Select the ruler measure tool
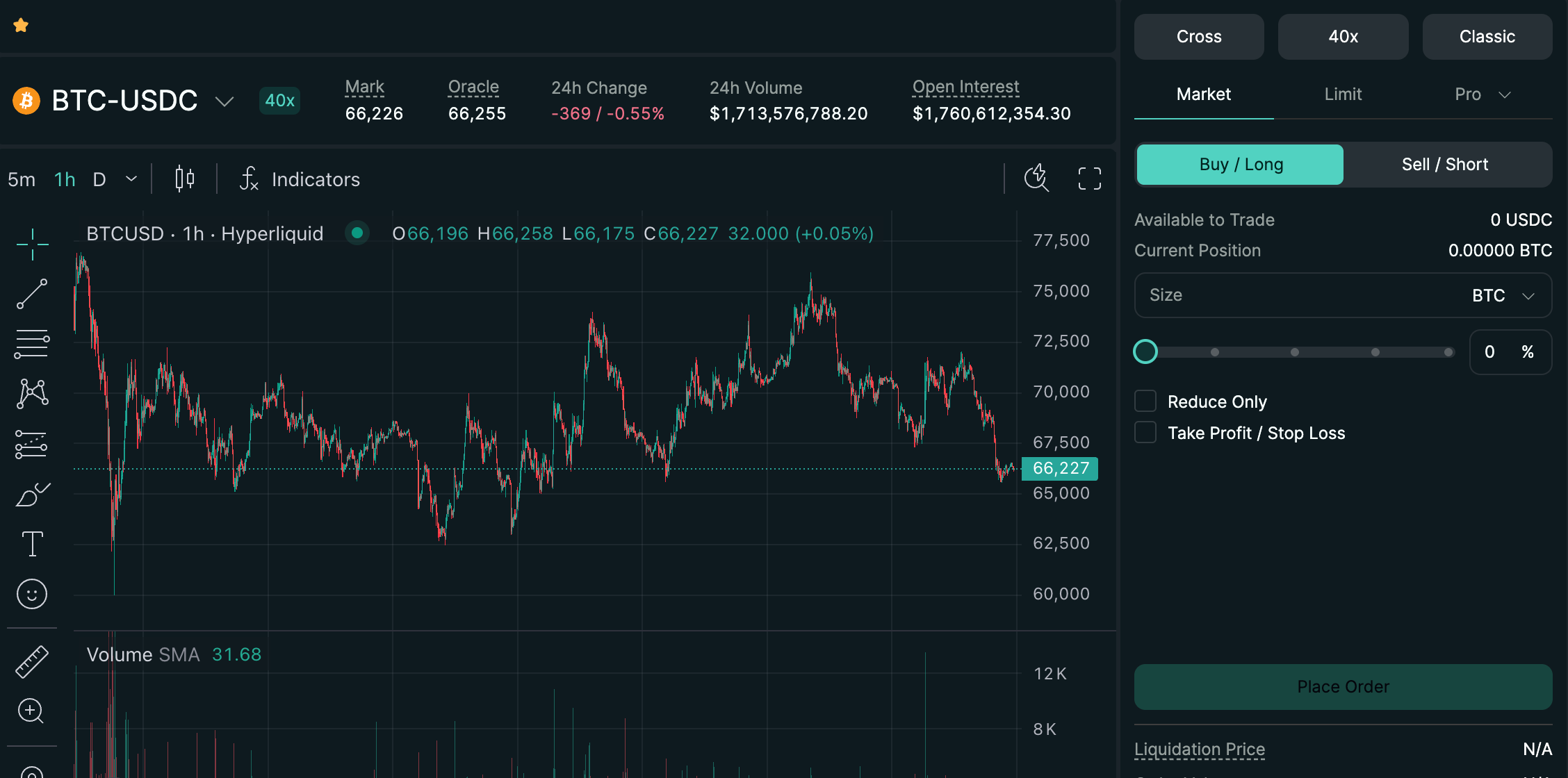 [x=32, y=661]
